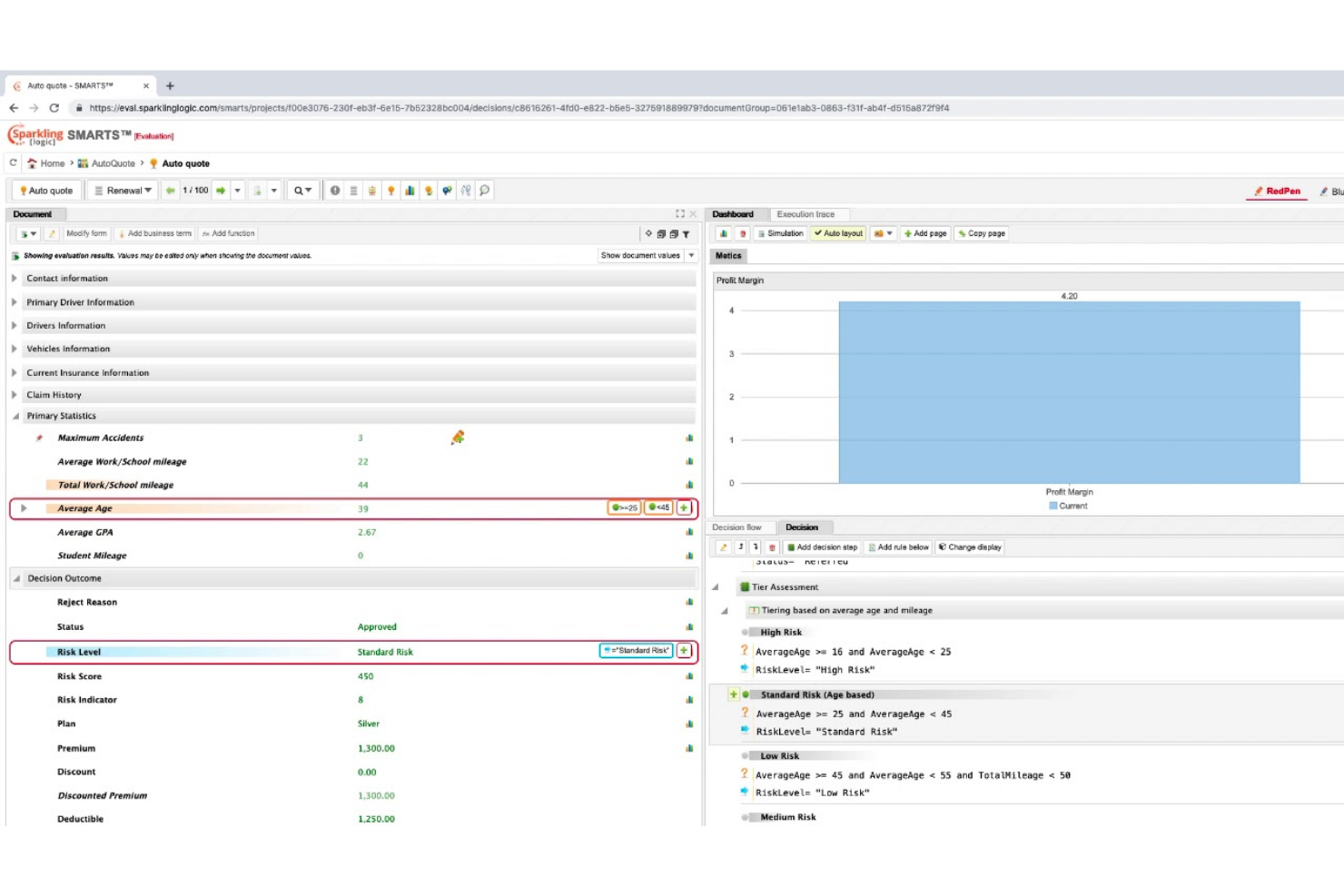Click the Add decision step button
Image resolution: width=1344 pixels, height=896 pixels.
point(822,547)
